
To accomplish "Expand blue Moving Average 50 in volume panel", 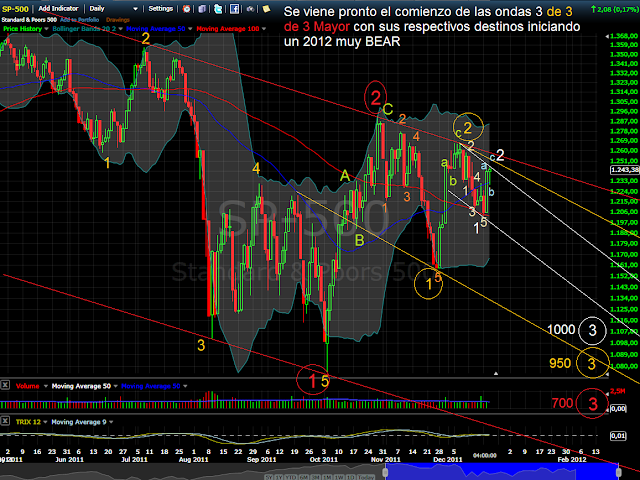I will [185, 386].
